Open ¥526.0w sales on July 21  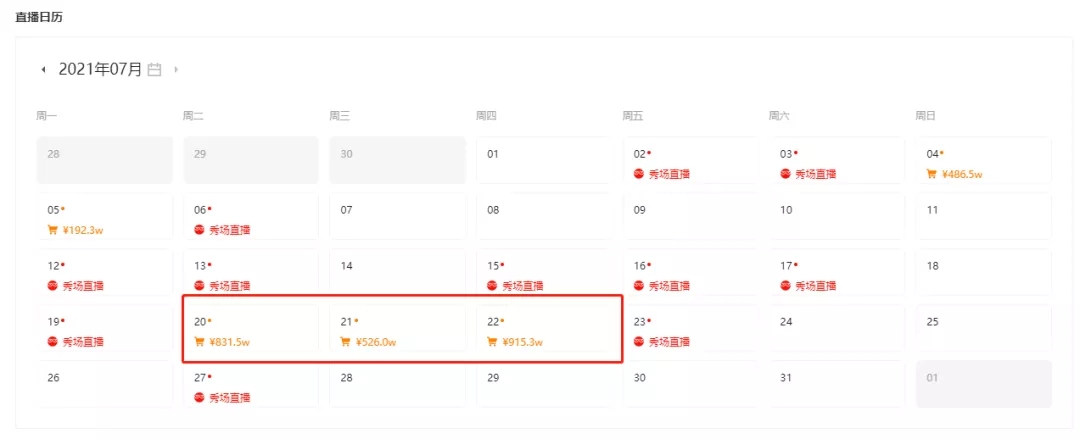coord(376,342)
